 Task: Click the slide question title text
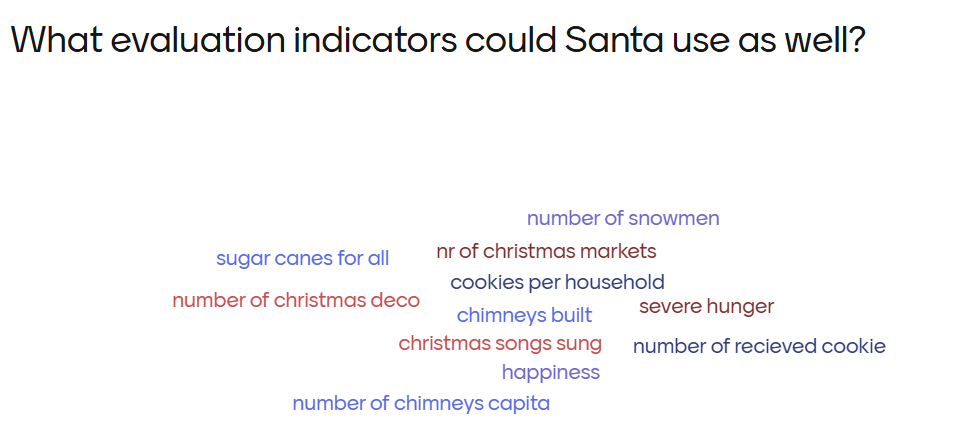click(437, 41)
